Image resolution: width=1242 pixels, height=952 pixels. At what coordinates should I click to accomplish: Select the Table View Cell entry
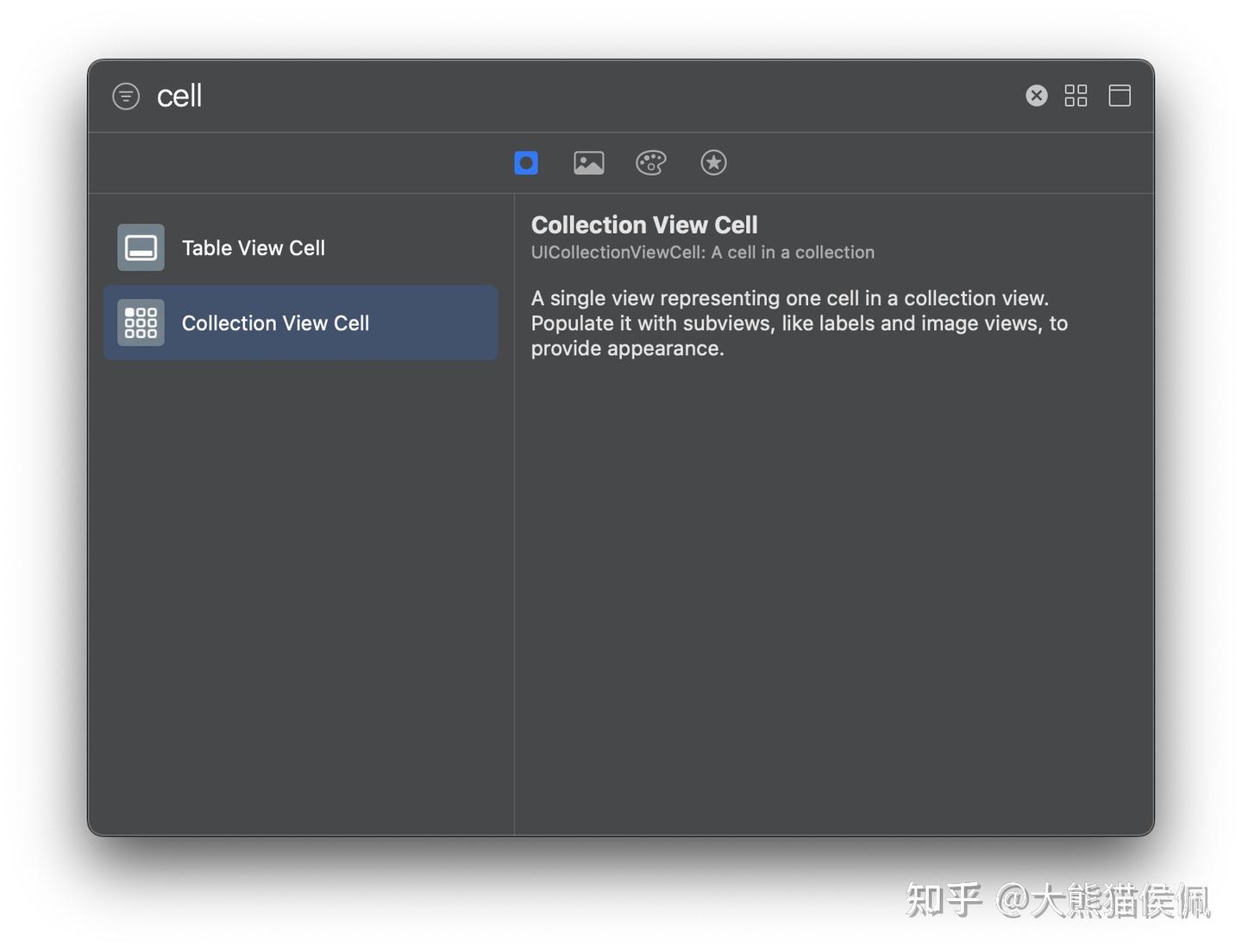tap(254, 247)
